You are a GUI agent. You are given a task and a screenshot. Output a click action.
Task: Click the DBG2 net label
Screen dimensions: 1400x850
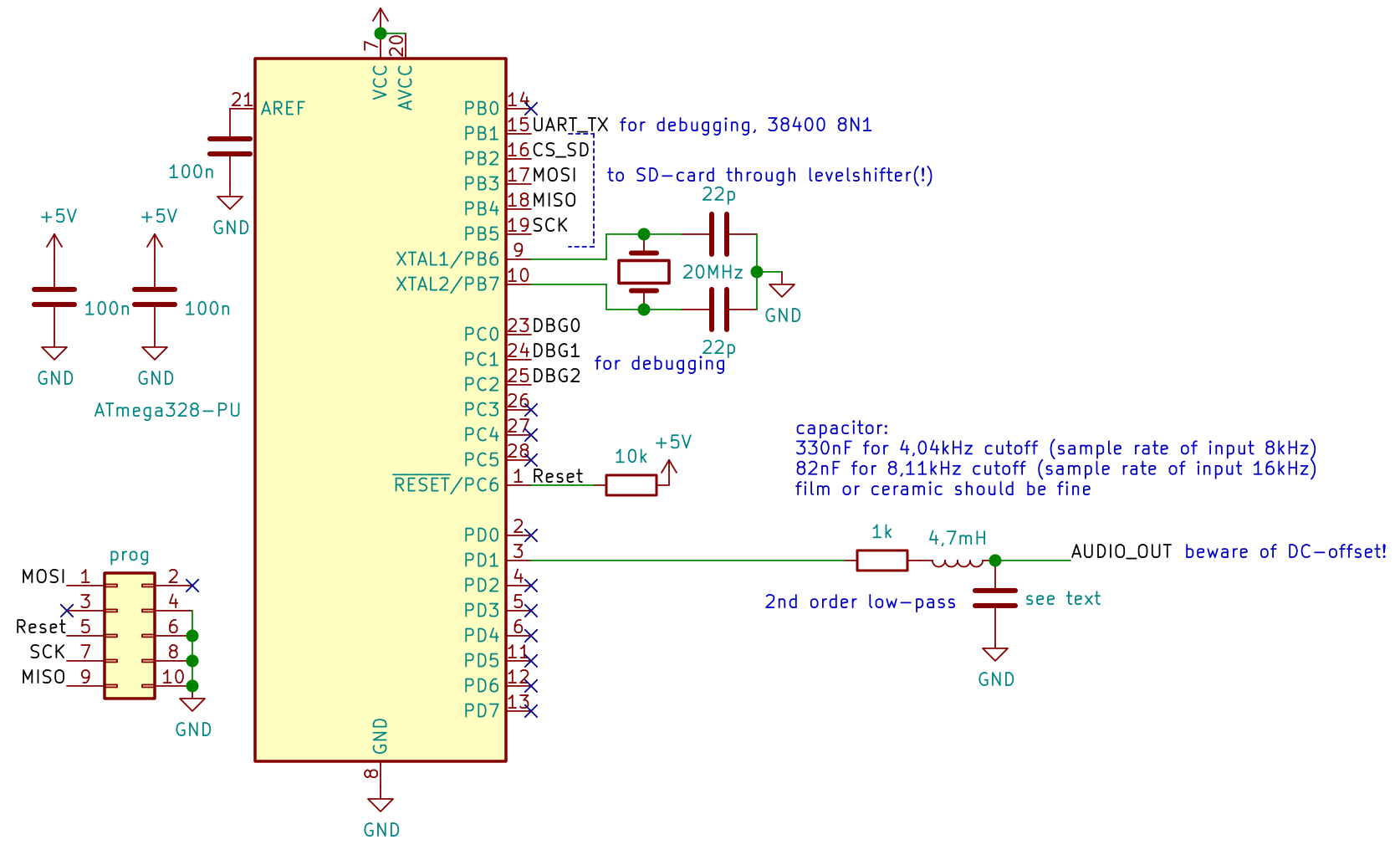coord(556,376)
